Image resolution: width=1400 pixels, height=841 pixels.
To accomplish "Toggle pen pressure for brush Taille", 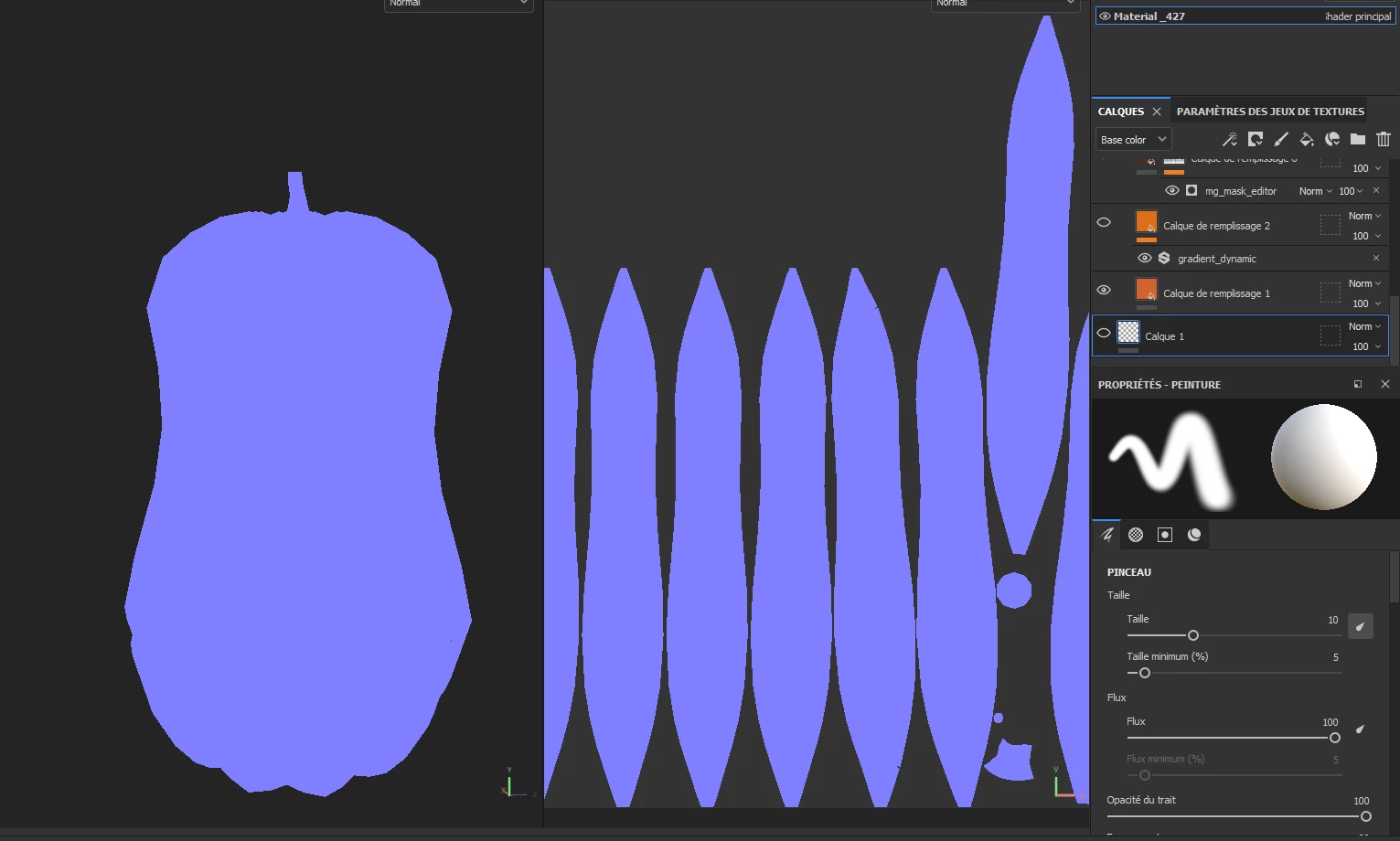I will click(1360, 626).
